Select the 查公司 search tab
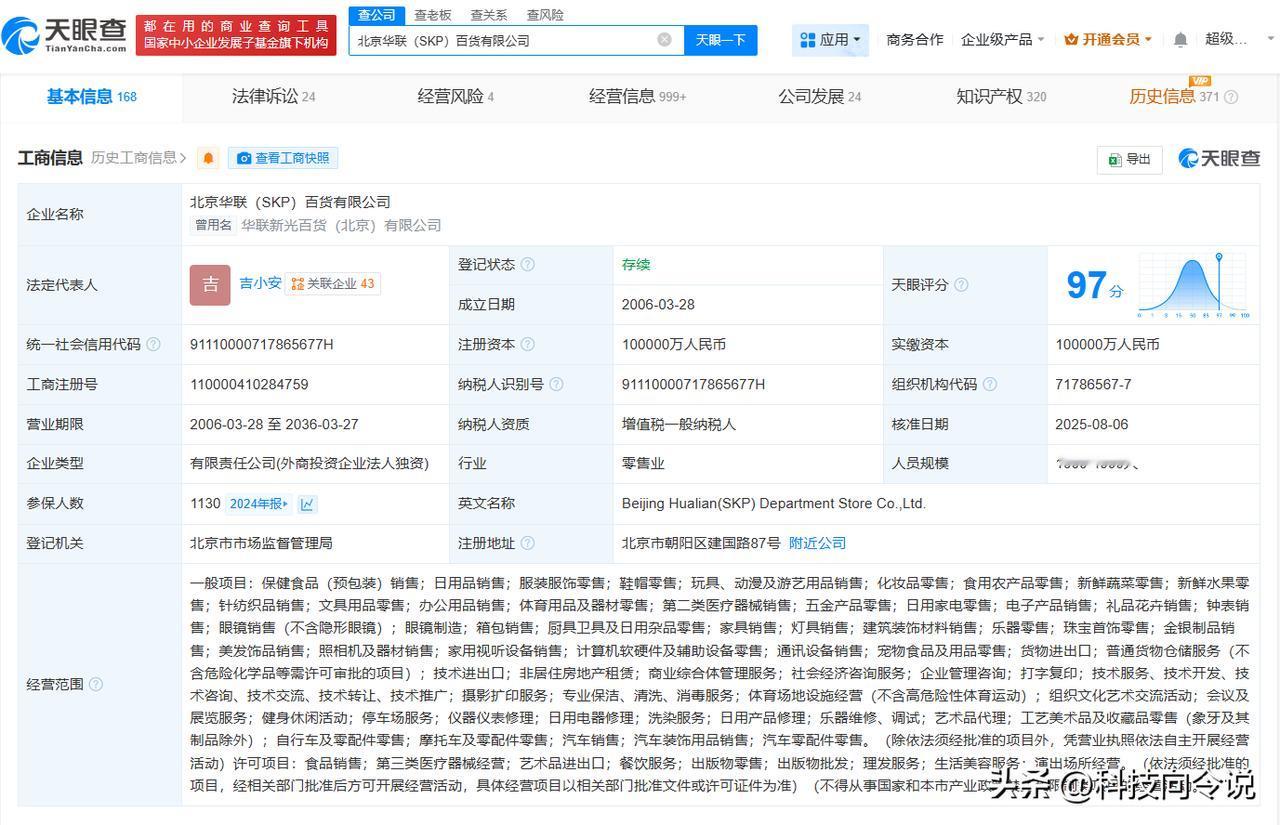This screenshot has height=825, width=1280. [376, 15]
